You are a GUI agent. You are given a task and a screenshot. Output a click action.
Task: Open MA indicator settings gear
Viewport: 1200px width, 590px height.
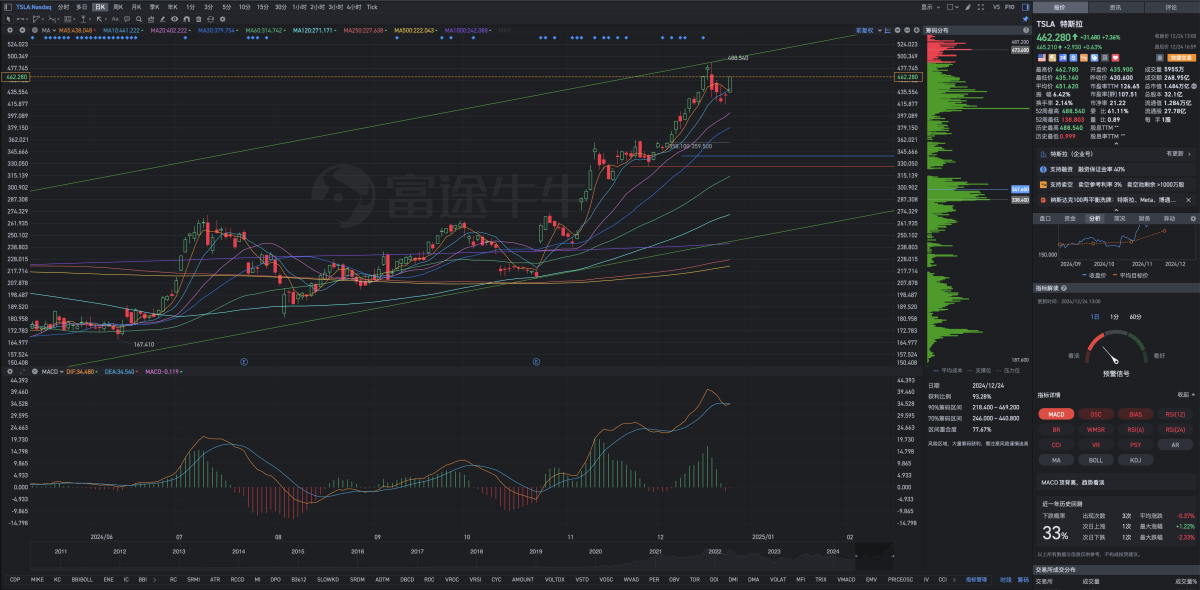pos(10,30)
